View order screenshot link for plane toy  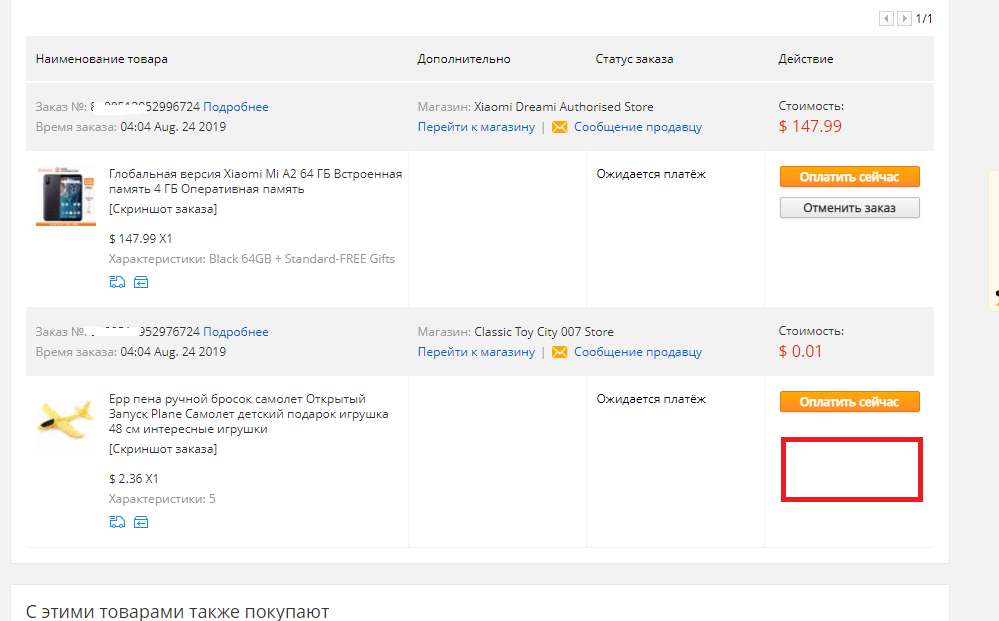(x=163, y=449)
